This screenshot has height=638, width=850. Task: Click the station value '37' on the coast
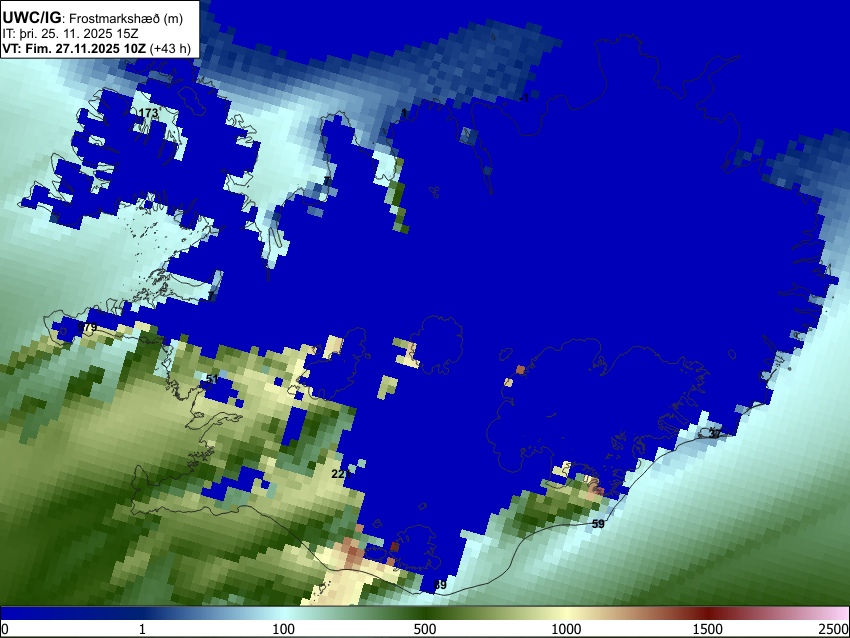coord(715,434)
